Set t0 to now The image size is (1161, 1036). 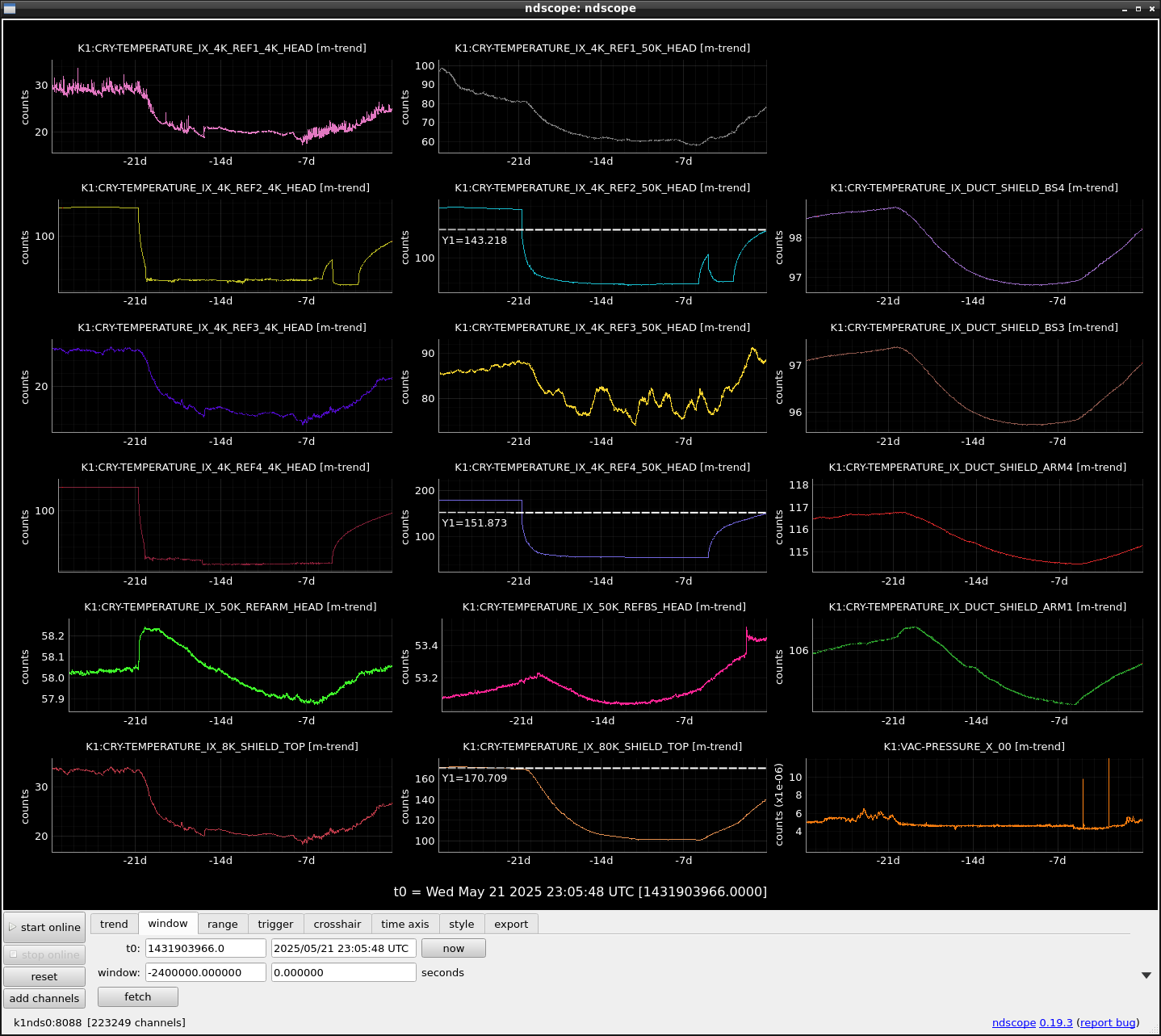click(x=454, y=948)
